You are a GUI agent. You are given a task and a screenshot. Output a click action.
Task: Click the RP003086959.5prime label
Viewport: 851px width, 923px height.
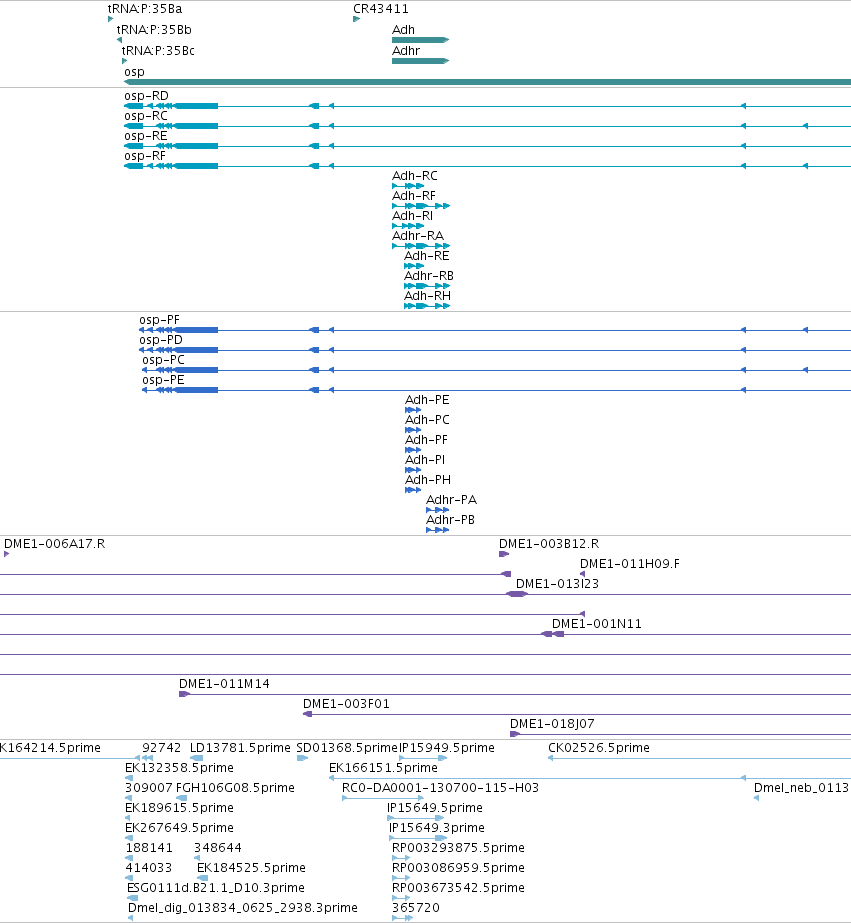point(458,868)
